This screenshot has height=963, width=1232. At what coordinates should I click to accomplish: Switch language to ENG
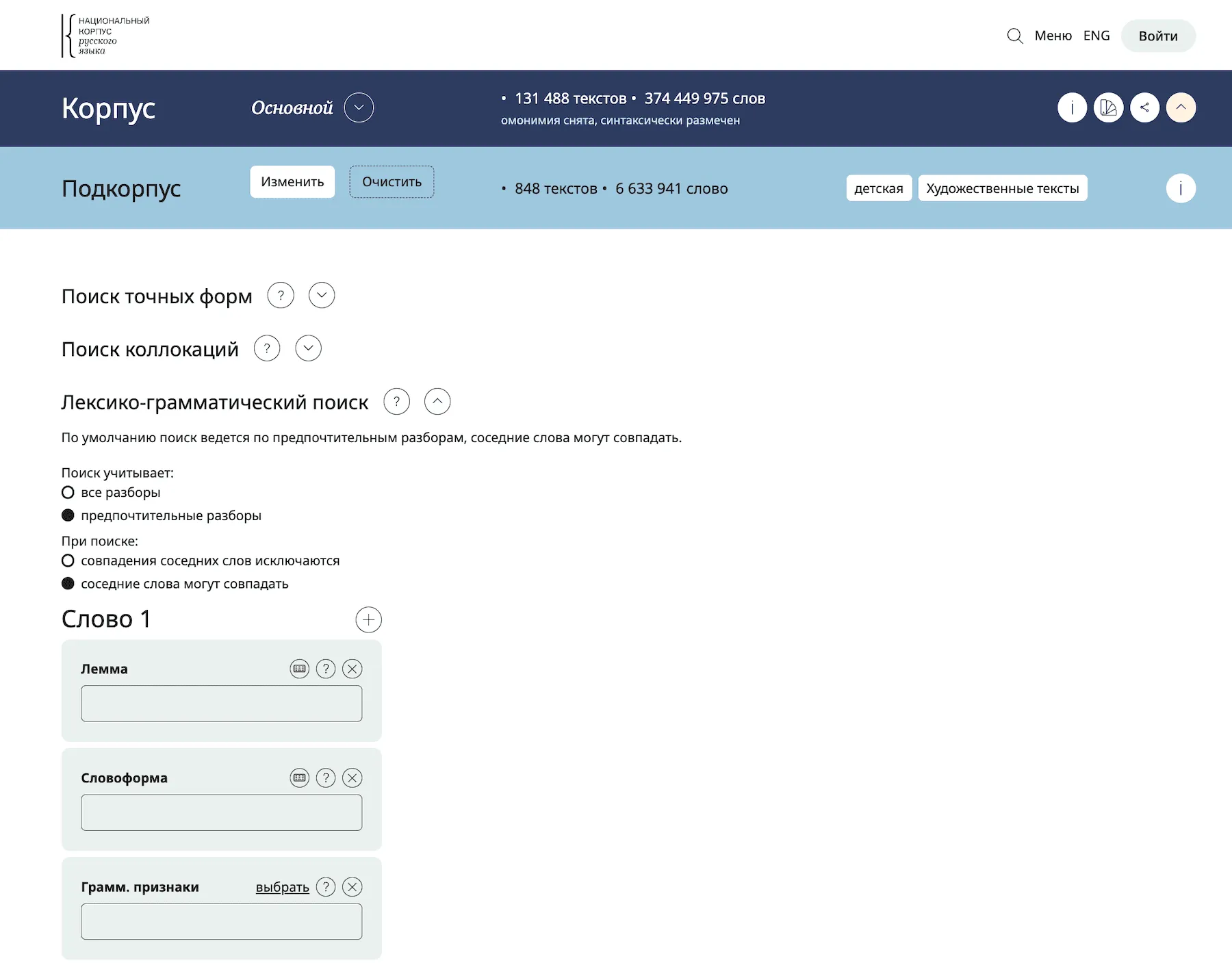1096,36
